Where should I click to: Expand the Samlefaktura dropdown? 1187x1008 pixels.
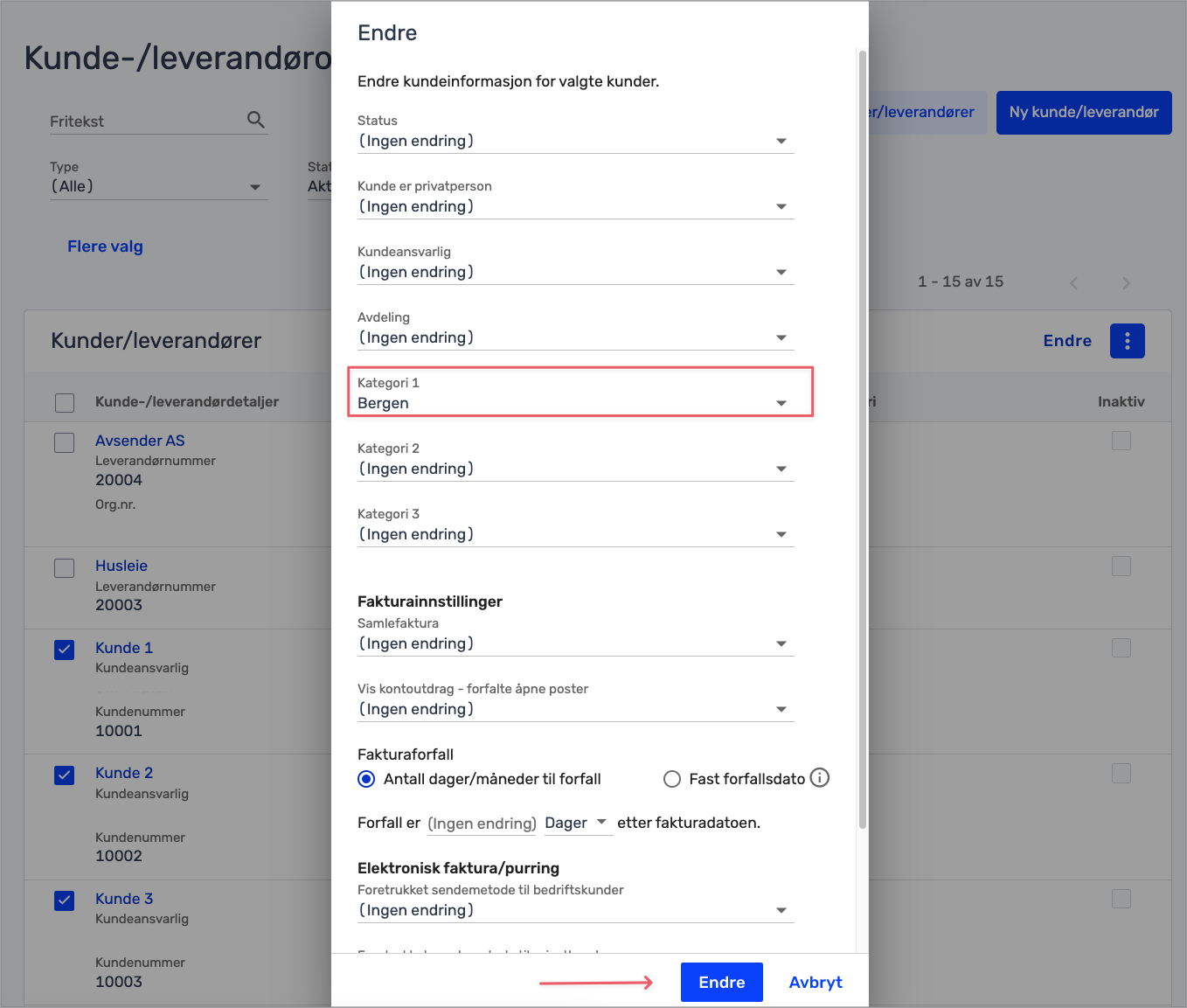click(x=575, y=643)
